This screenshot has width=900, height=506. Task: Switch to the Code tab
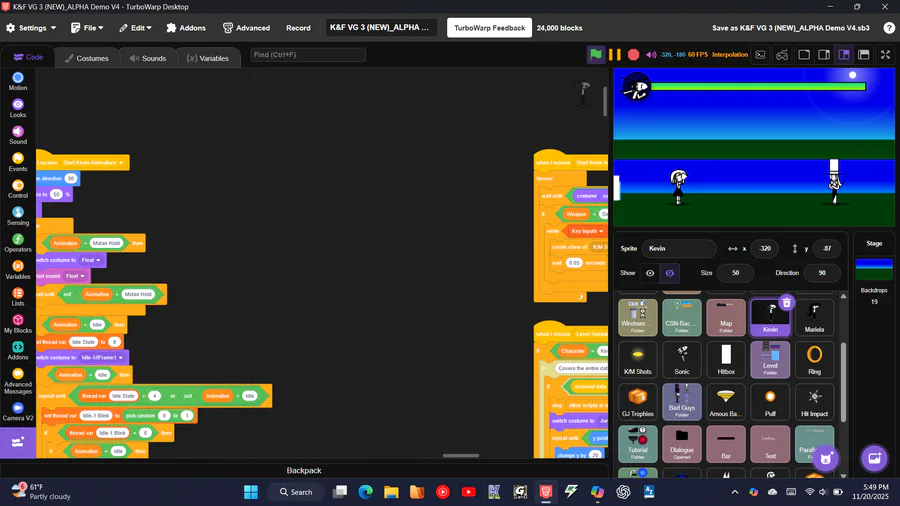(28, 57)
